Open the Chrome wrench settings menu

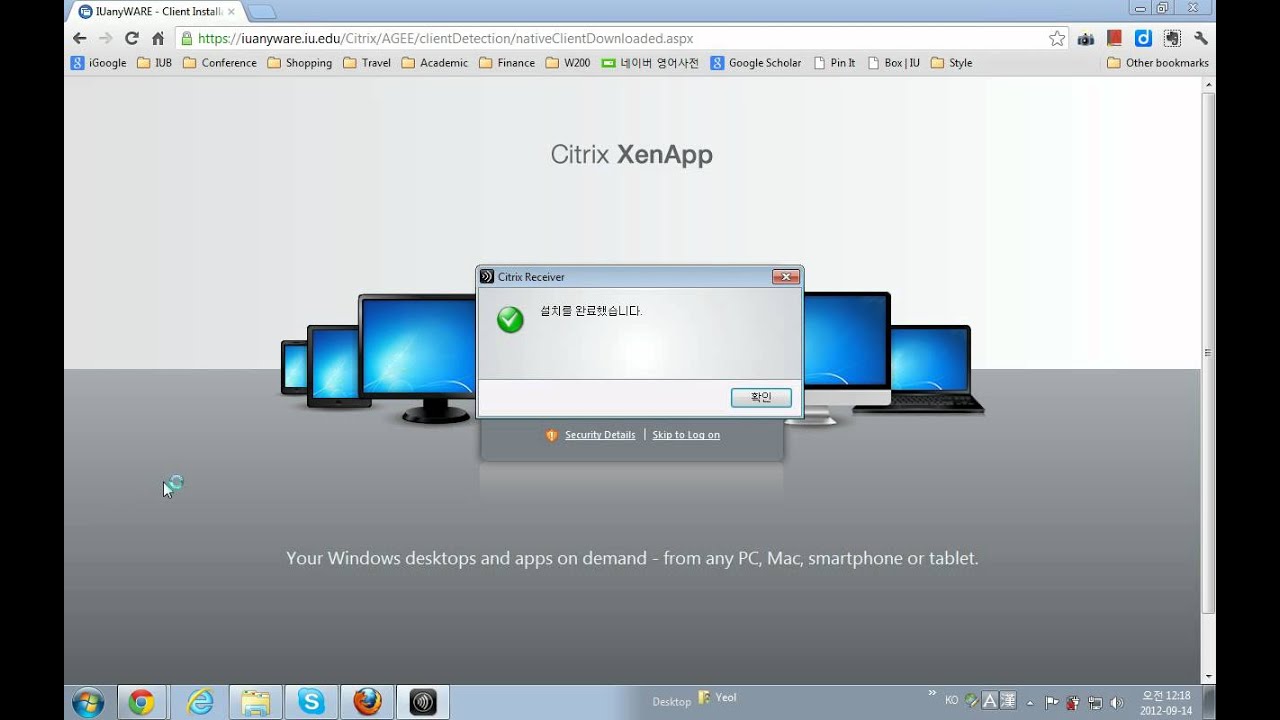pos(1201,38)
